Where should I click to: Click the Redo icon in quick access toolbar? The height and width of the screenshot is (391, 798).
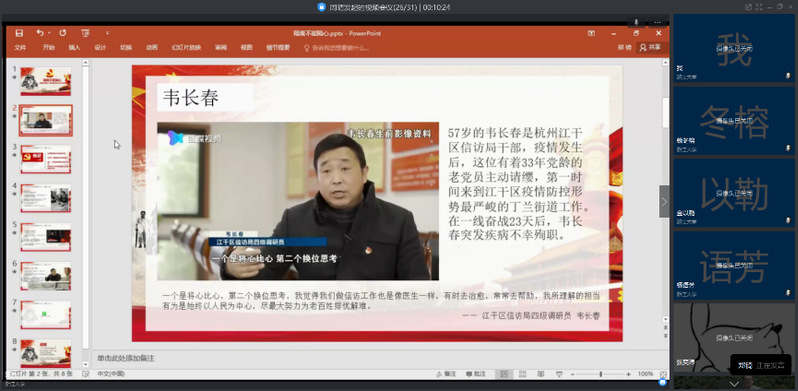coord(63,33)
